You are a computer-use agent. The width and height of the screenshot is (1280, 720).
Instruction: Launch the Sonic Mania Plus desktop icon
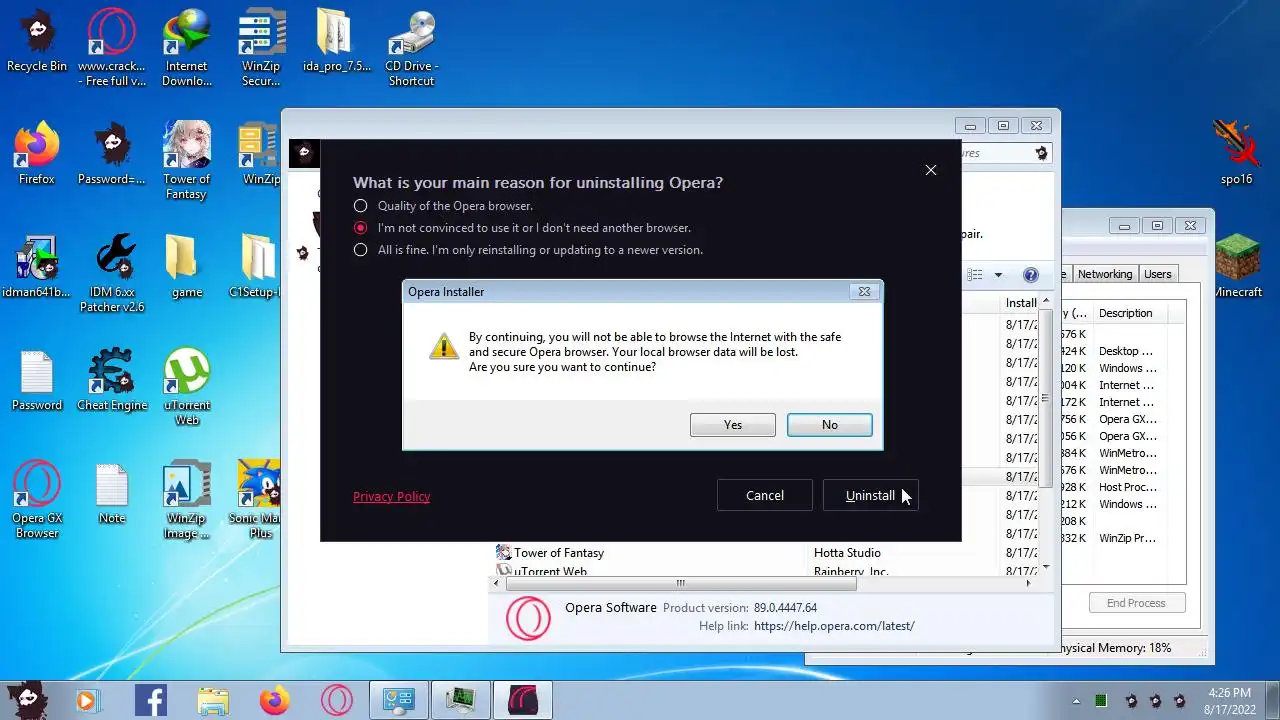tap(261, 500)
